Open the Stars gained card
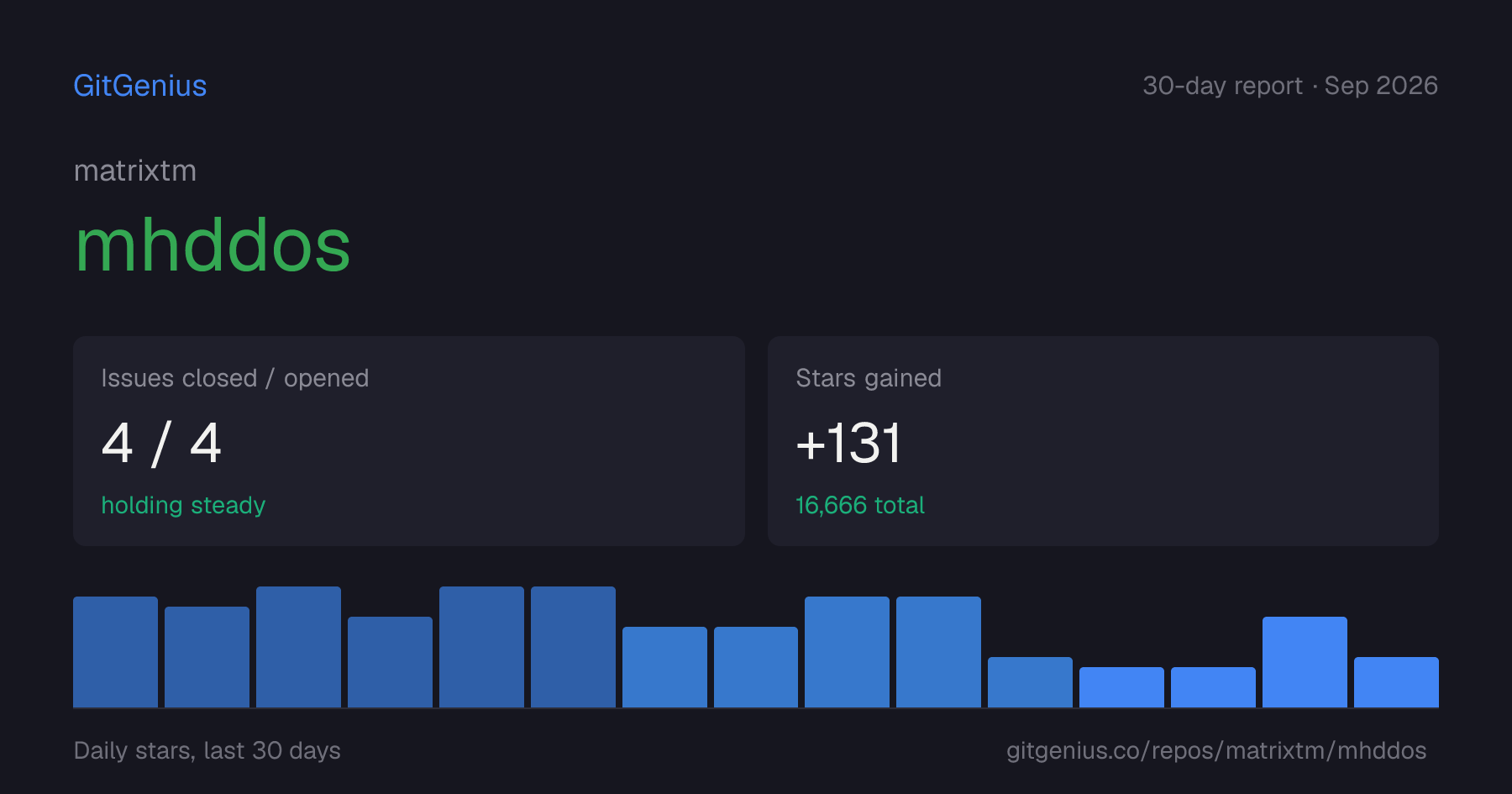Screen dimensions: 1512x794 [x=1103, y=441]
